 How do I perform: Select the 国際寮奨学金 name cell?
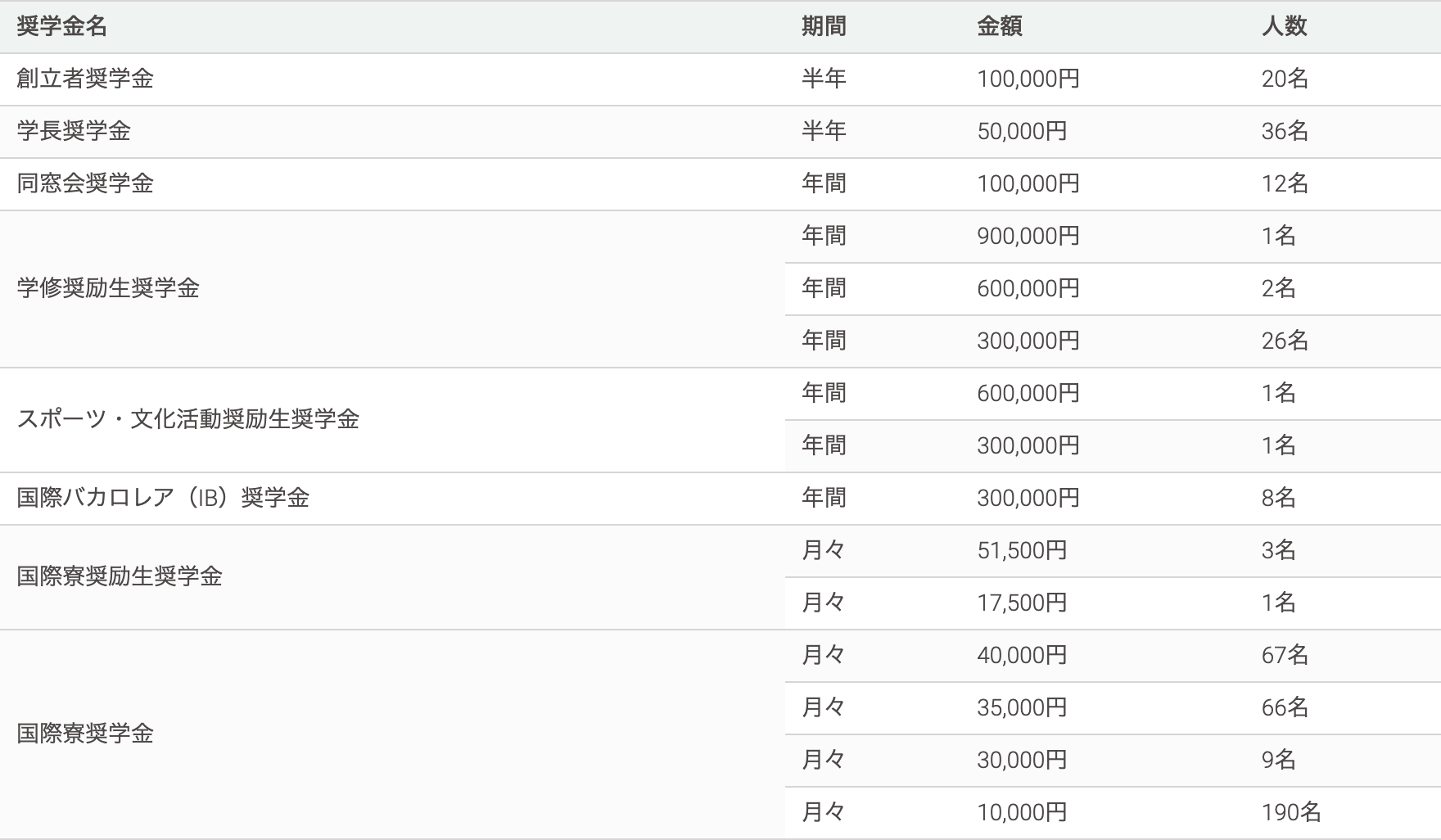click(x=85, y=734)
